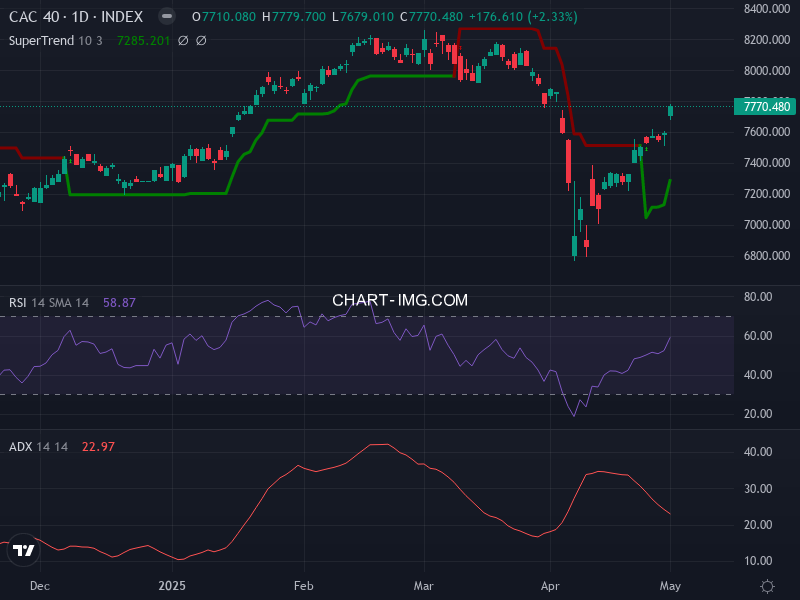The image size is (800, 600).
Task: Click high value H7779.700
Action: [x=294, y=17]
